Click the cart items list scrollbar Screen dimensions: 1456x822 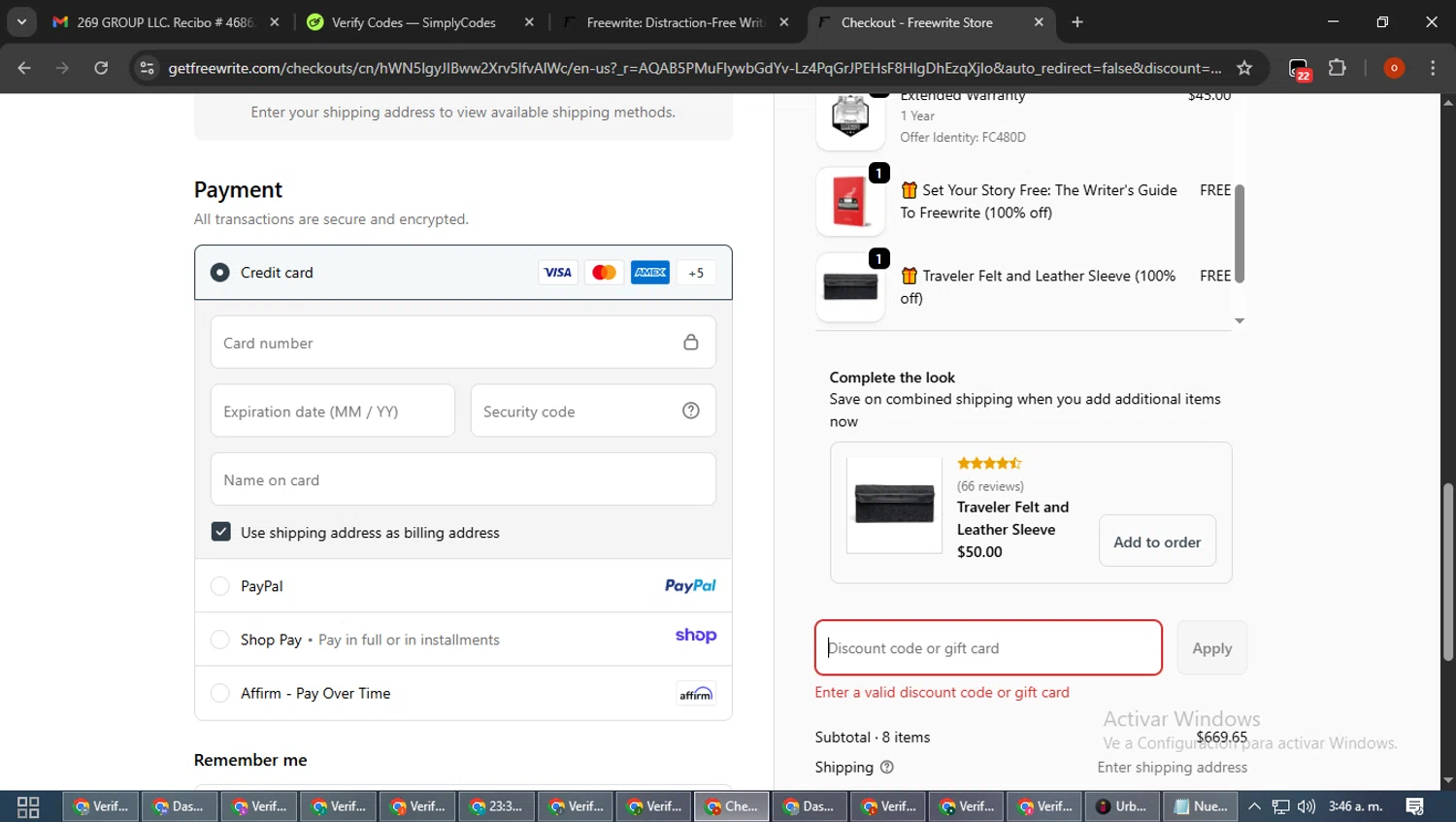coord(1240,233)
